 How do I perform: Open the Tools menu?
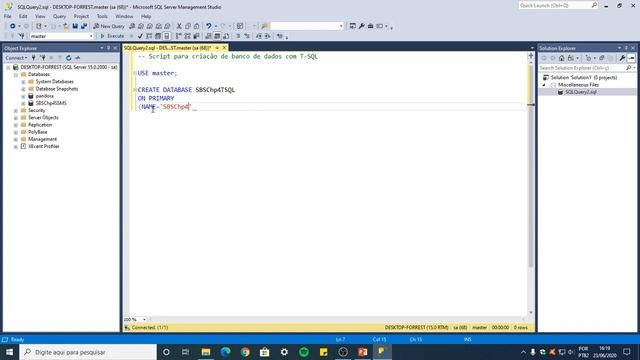tap(102, 16)
